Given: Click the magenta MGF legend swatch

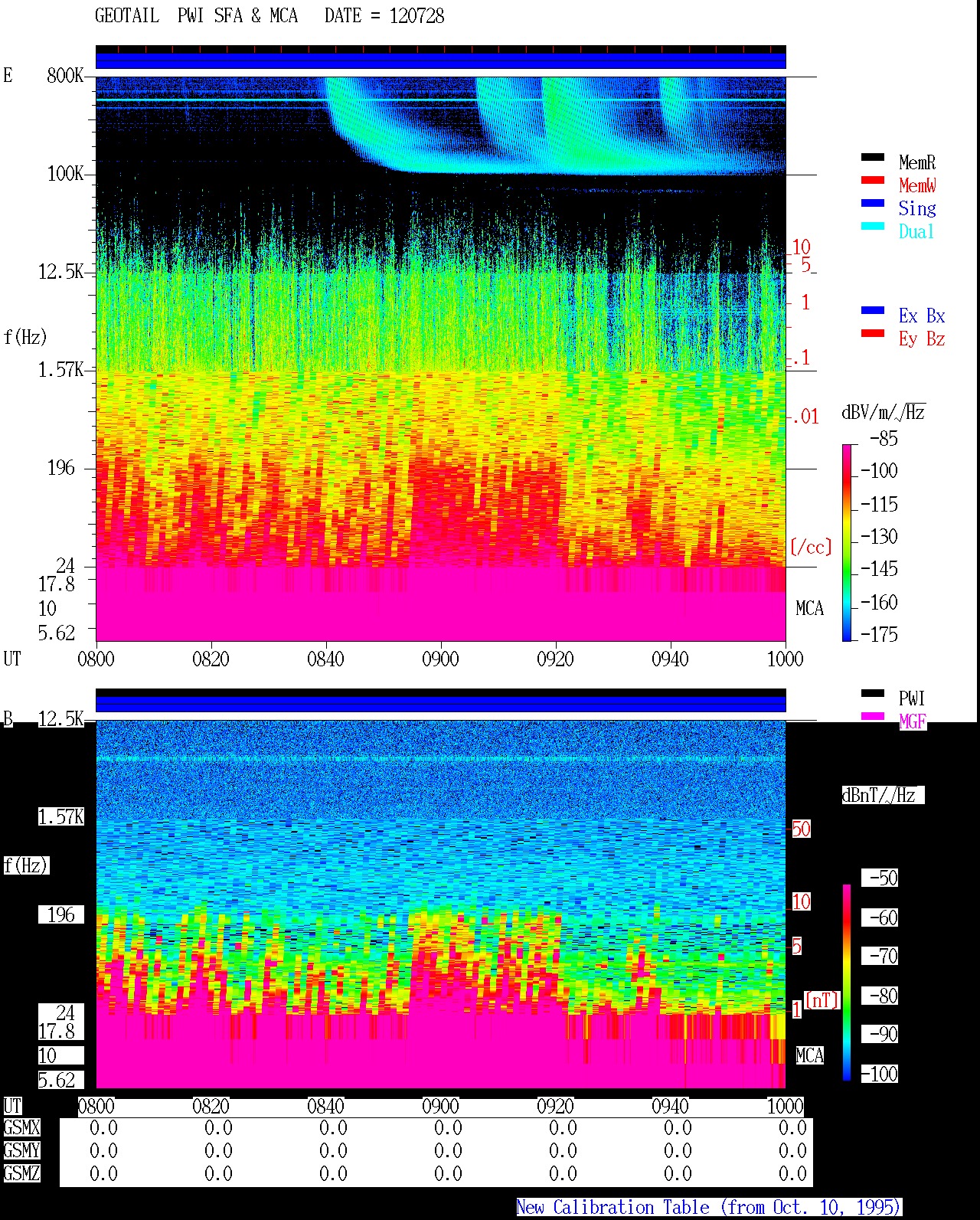Looking at the screenshot, I should 873,717.
